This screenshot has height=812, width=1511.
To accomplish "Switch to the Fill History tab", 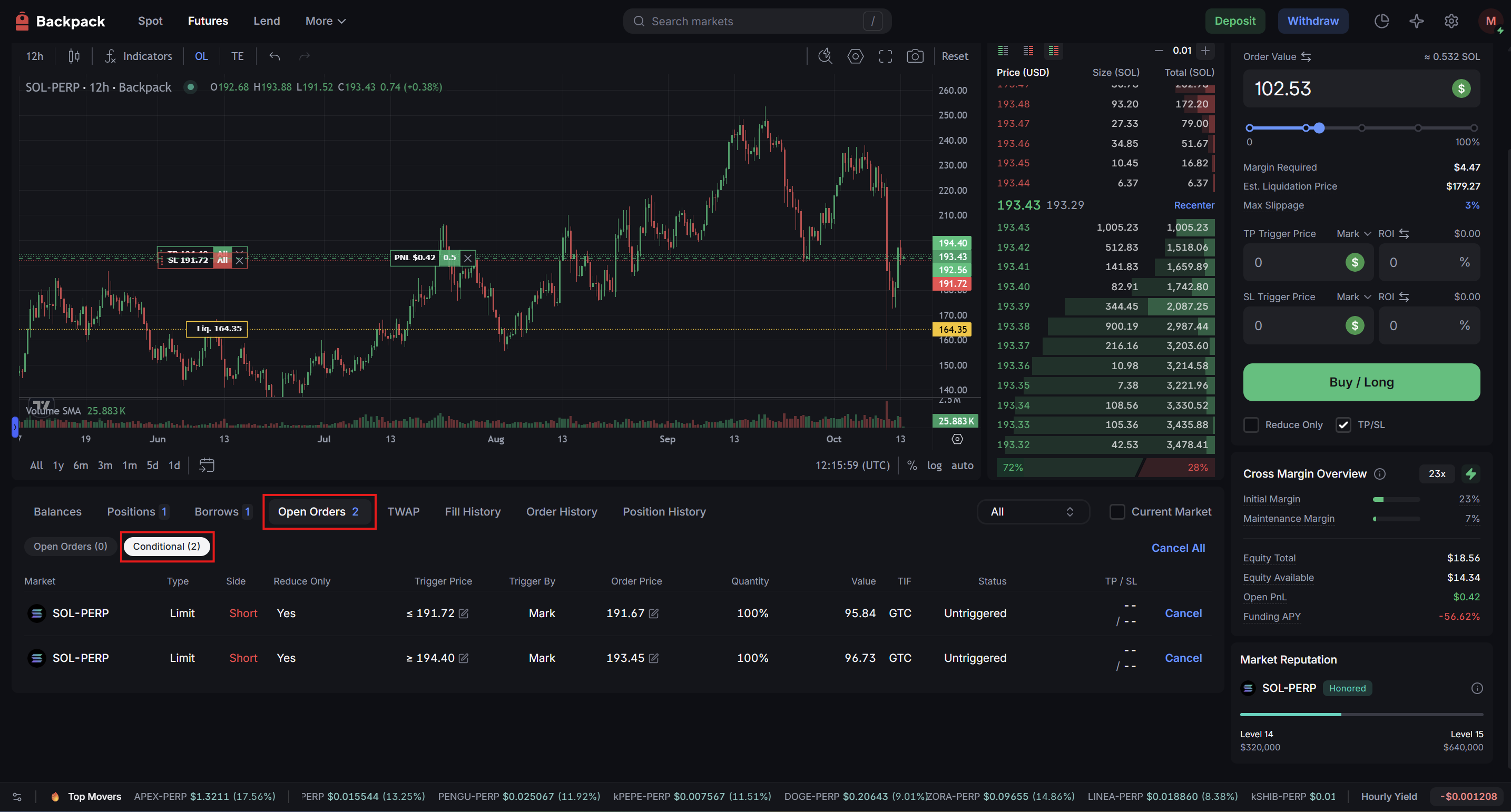I will coord(472,512).
